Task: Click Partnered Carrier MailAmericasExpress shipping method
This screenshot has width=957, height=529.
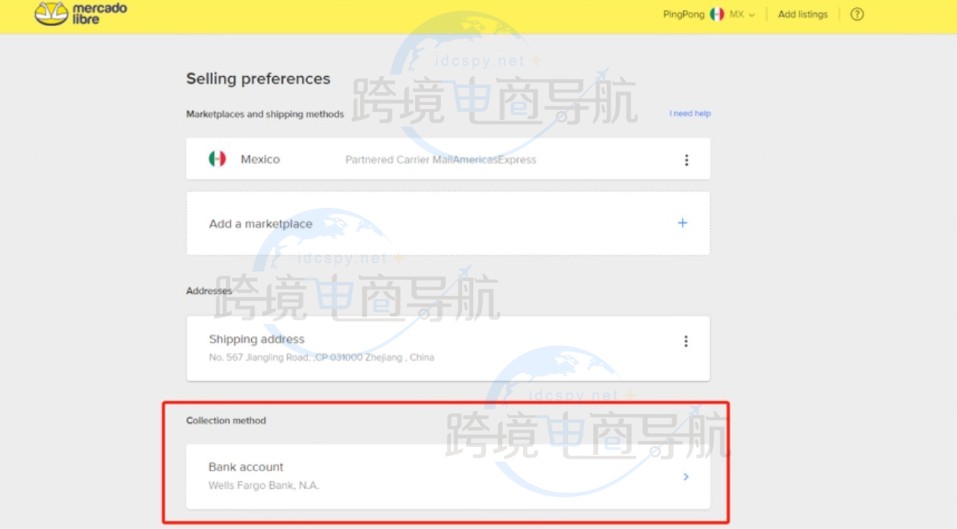Action: (440, 160)
